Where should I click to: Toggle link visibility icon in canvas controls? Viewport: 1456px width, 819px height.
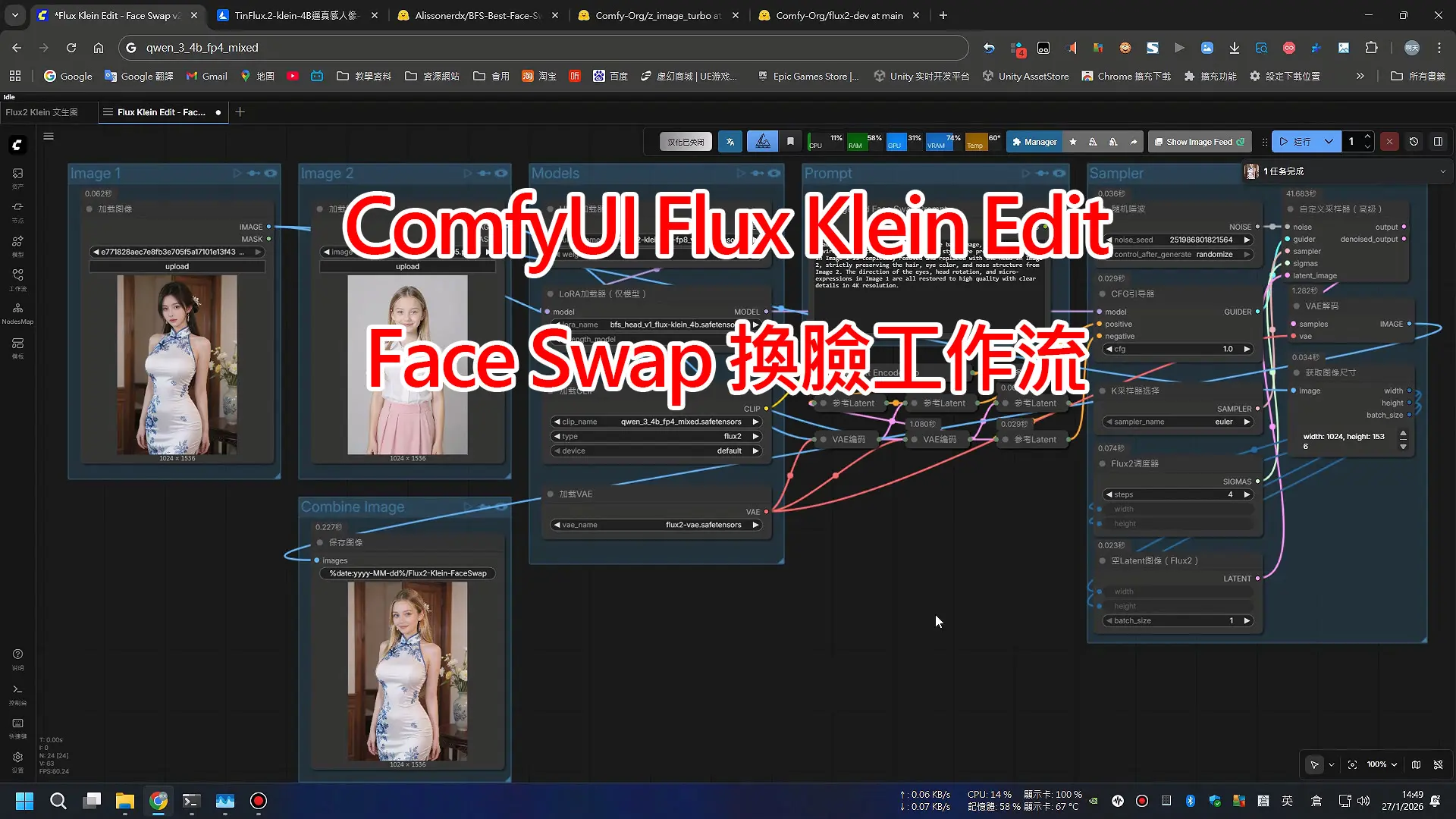(x=1438, y=764)
